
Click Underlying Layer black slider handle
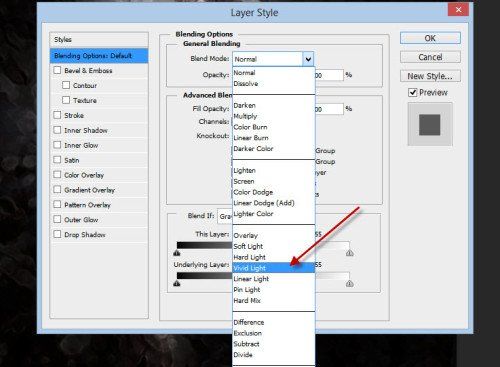[177, 284]
